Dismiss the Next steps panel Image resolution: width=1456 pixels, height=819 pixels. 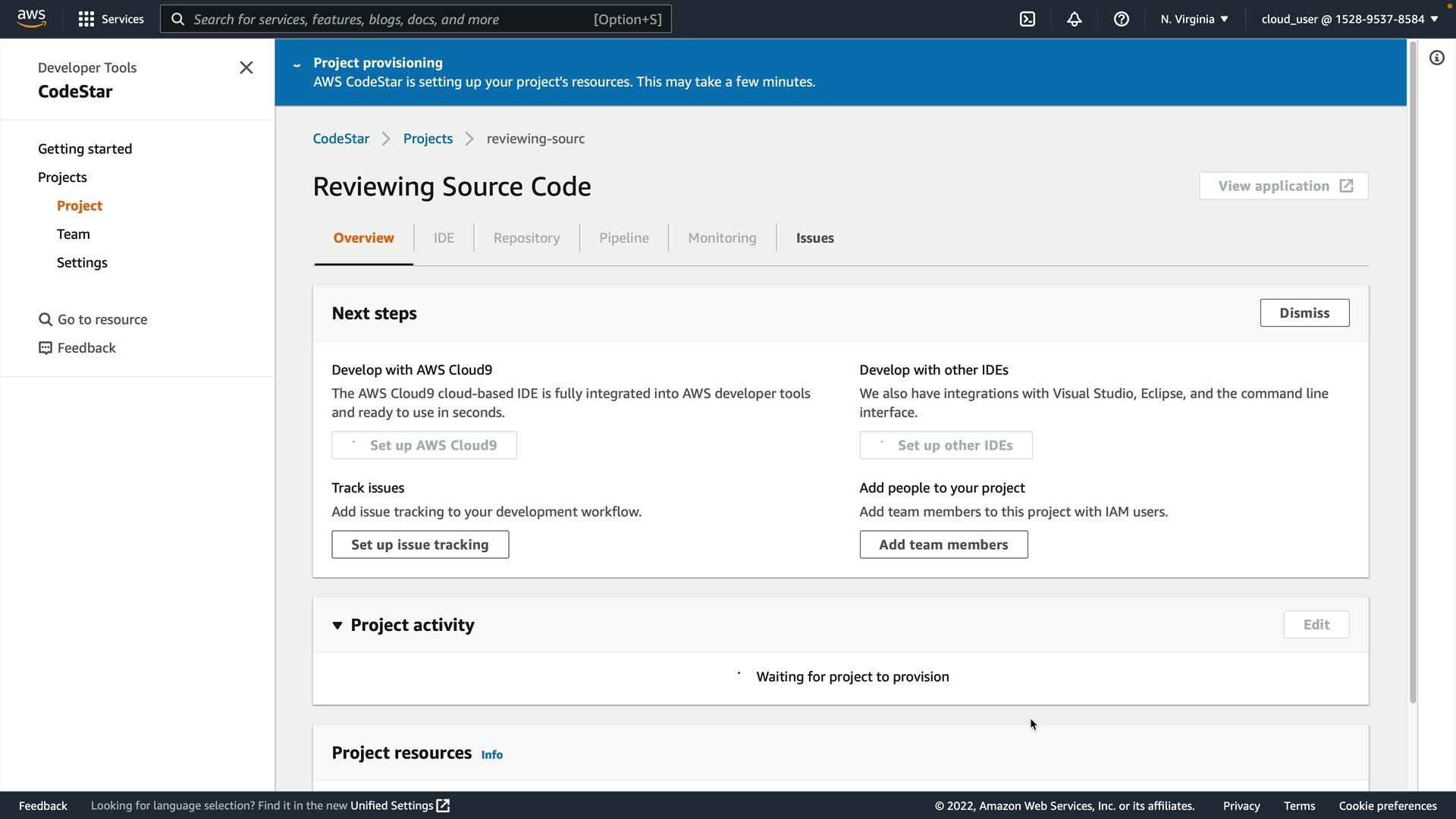pos(1304,313)
